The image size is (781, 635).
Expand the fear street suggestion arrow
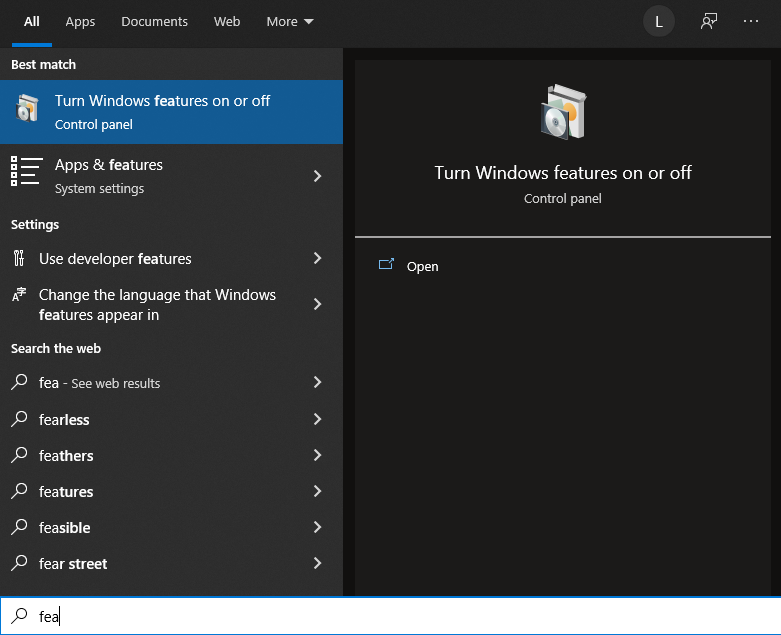click(x=317, y=563)
